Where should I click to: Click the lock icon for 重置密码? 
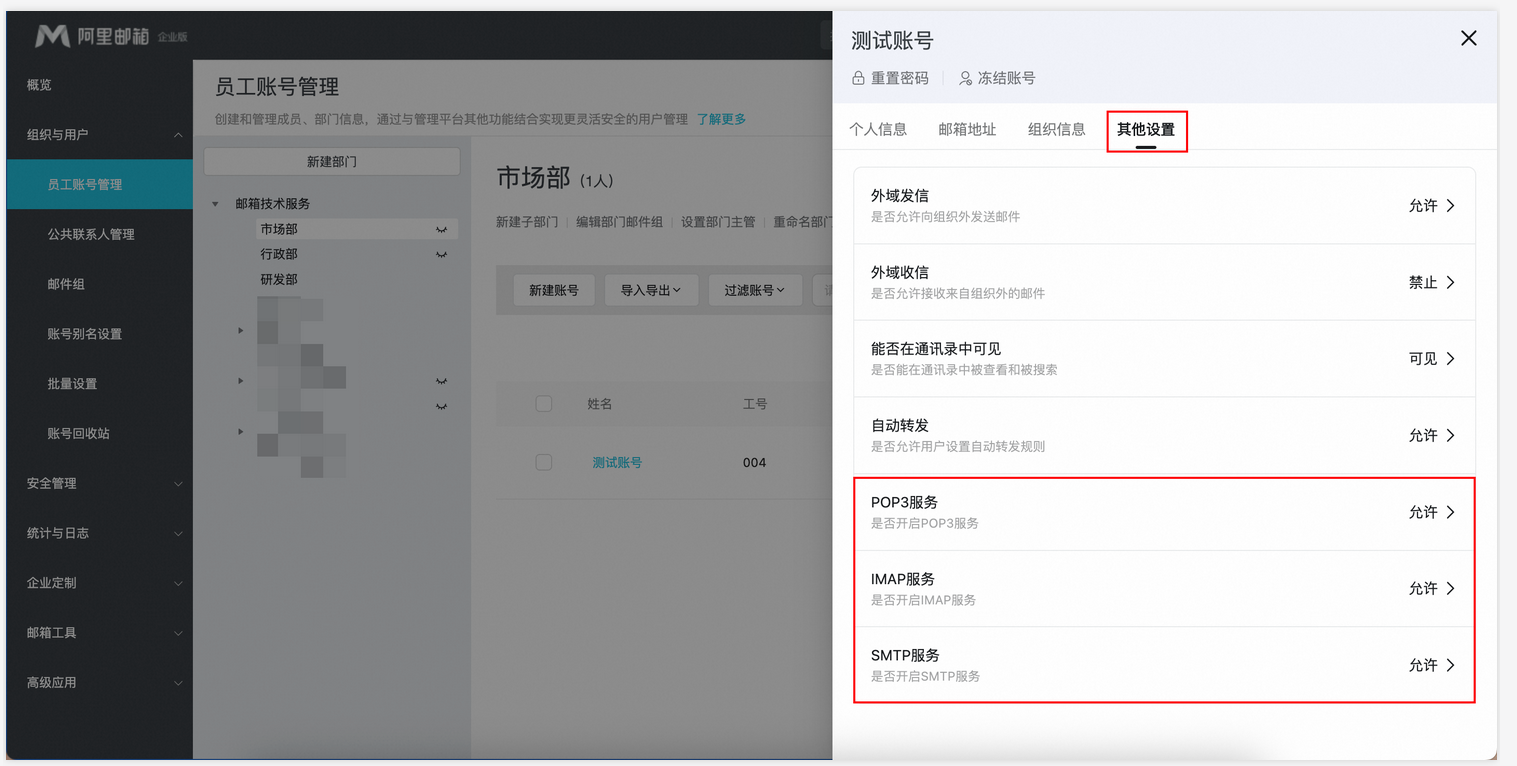point(858,78)
